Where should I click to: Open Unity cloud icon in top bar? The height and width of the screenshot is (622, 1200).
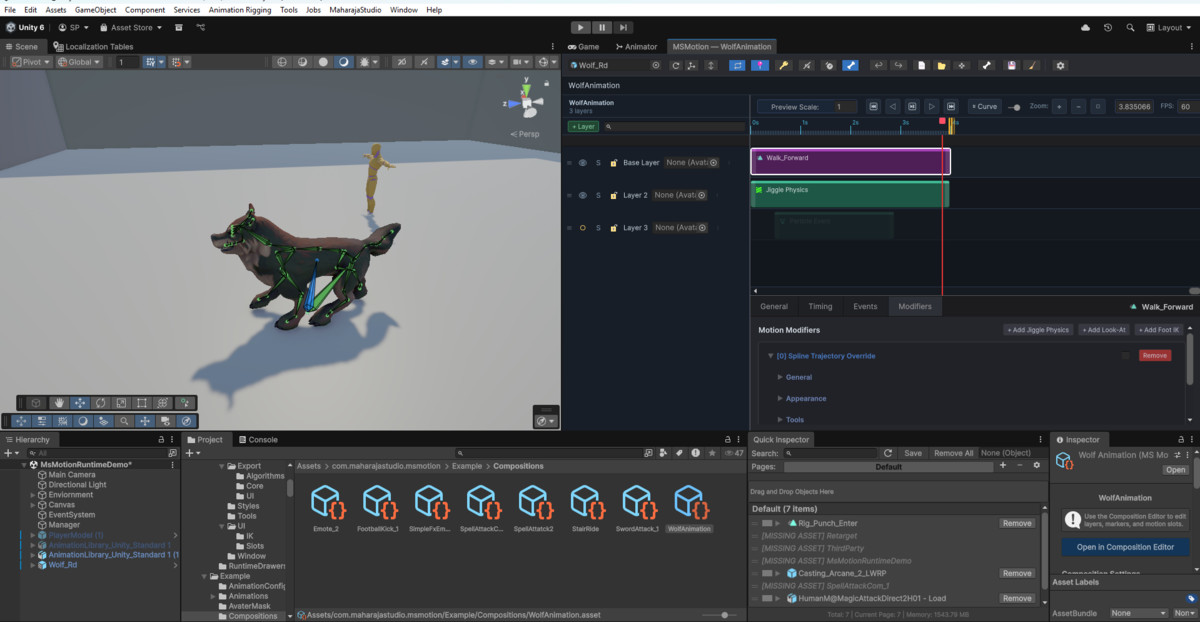1085,28
